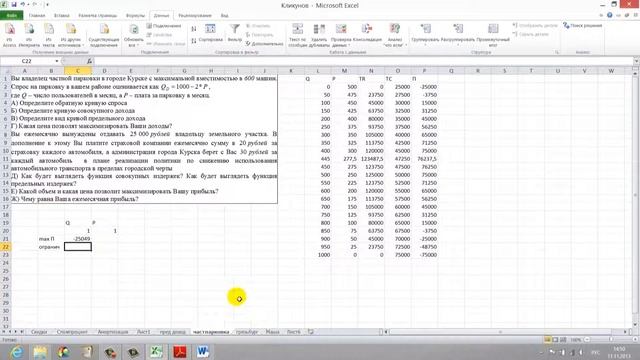Open Adobe Reader from taskbar
640x360 pixels.
click(x=180, y=352)
